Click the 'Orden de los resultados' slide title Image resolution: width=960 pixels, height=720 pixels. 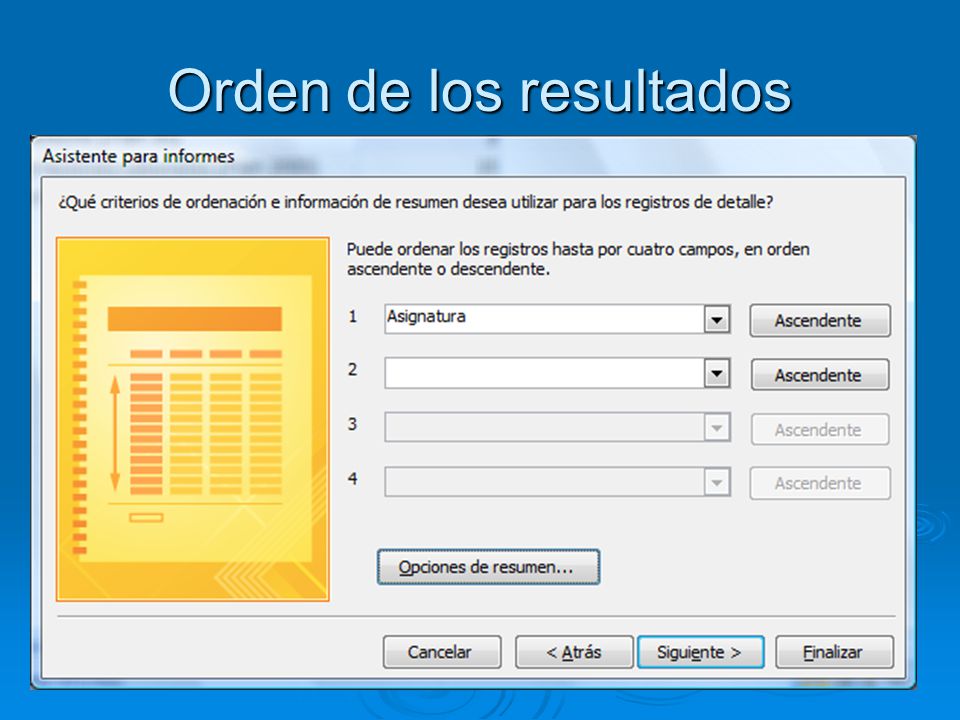tap(480, 91)
